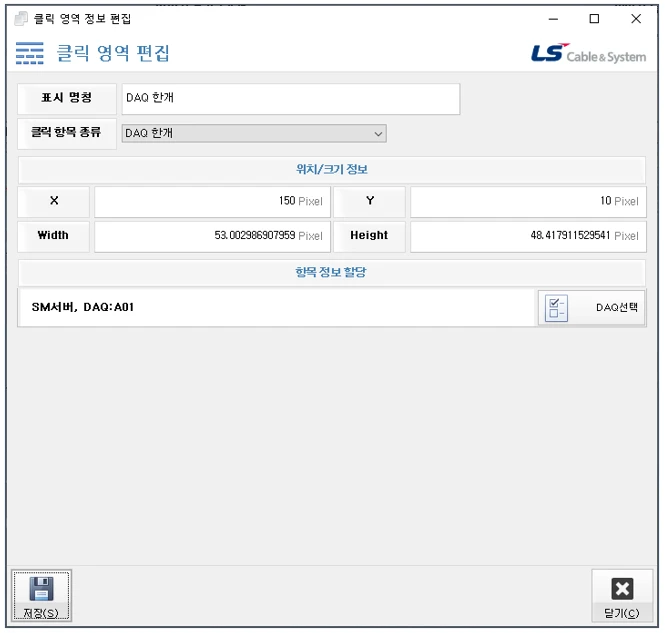Click the Width label
Screen dimensions: 665x633
[53, 236]
